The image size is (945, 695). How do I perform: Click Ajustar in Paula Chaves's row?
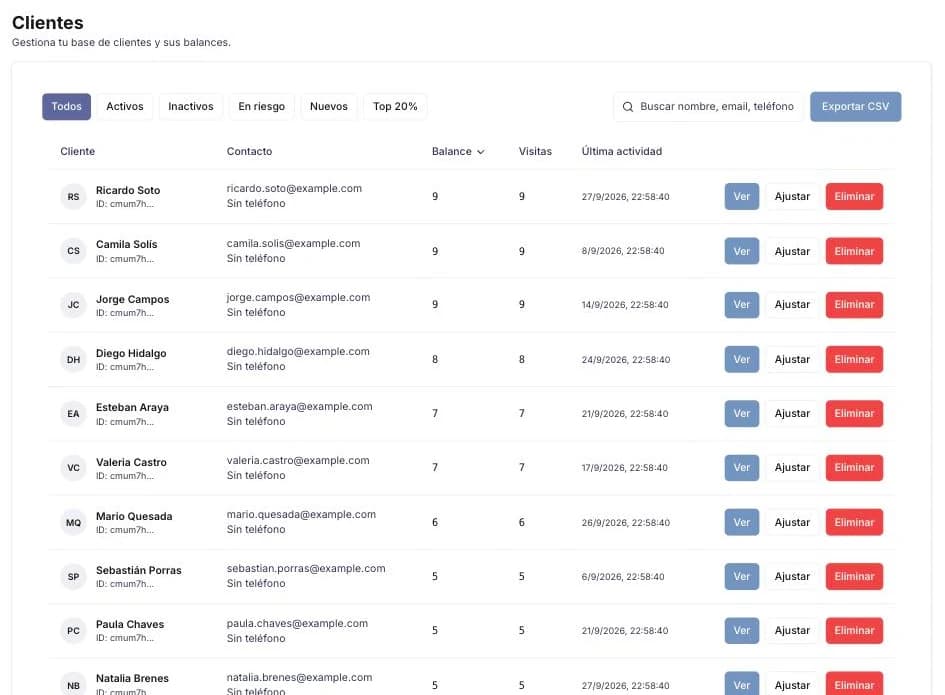click(792, 631)
